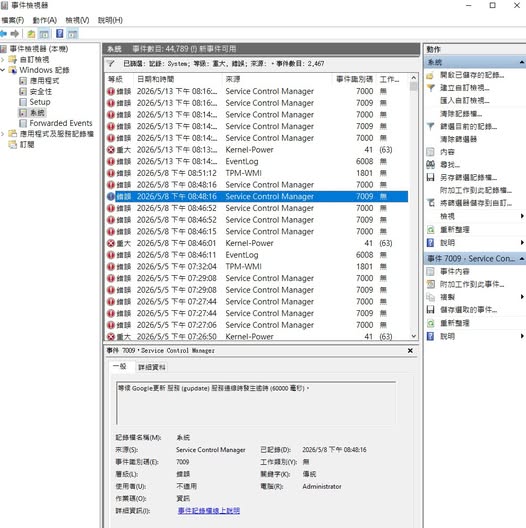Screen dimensions: 526x528
Task: Click 清除記錄檔 action
Action: [461, 114]
